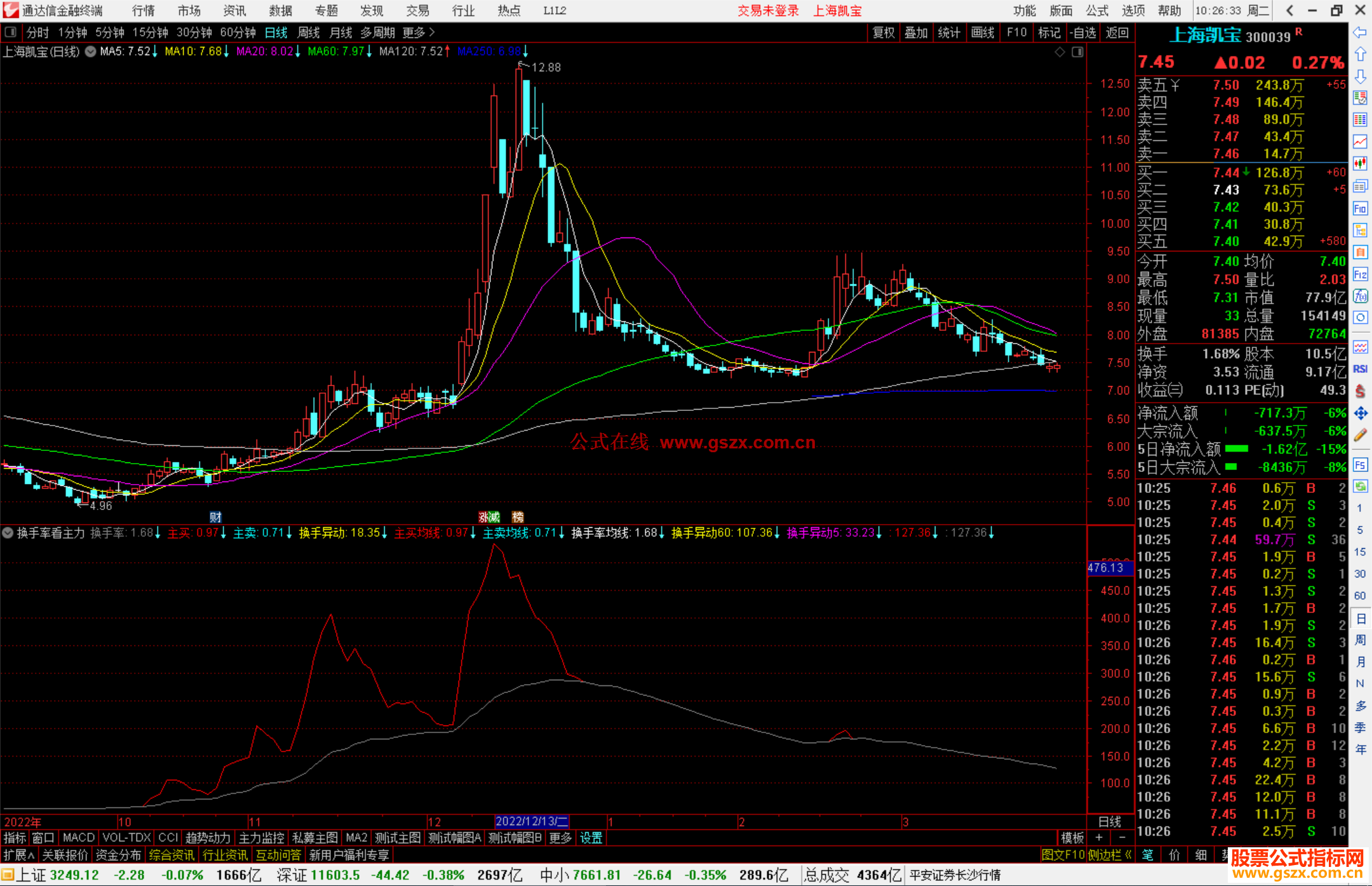
Task: Click previous arrow in the title bar
Action: click(x=1289, y=11)
